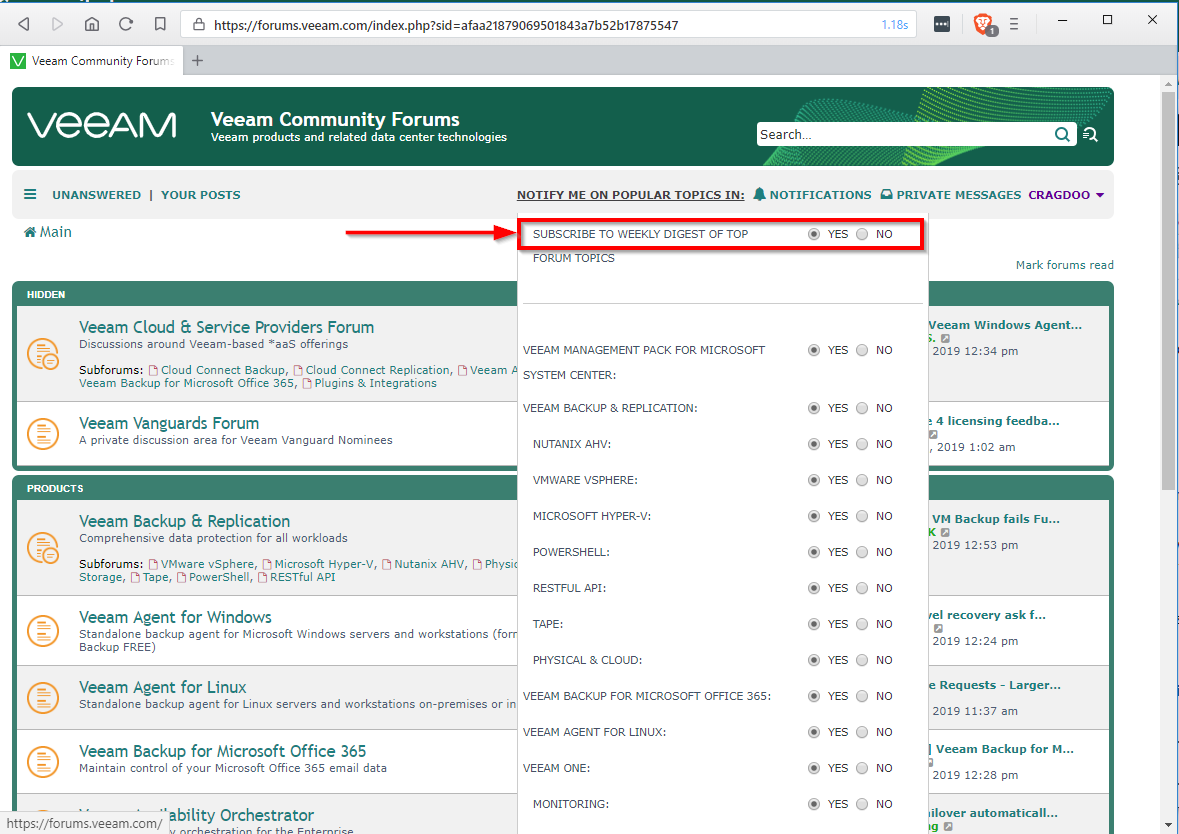Bookmark this page with the bookmark icon
The height and width of the screenshot is (834, 1179).
[160, 24]
